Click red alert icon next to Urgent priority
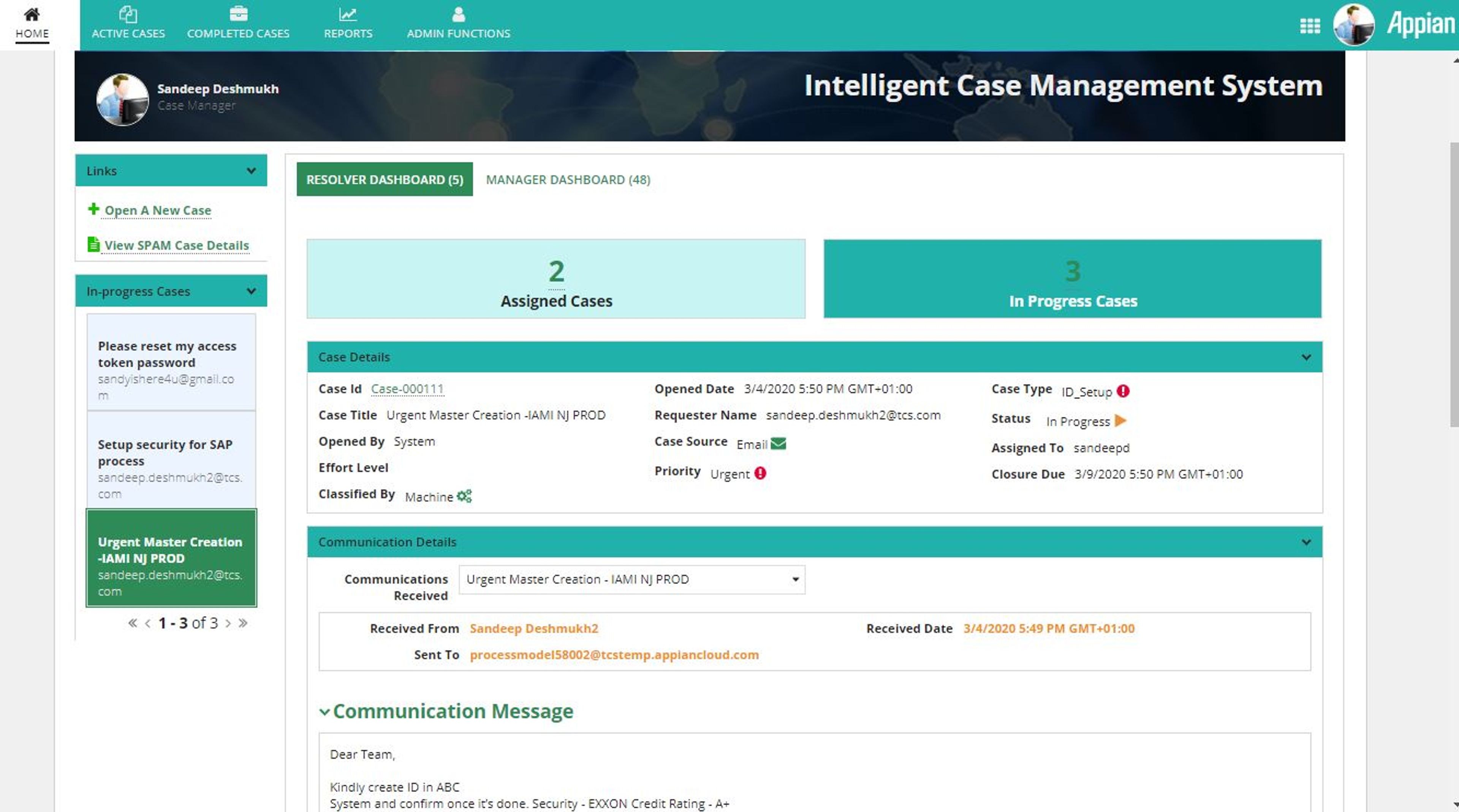1459x812 pixels. [760, 473]
